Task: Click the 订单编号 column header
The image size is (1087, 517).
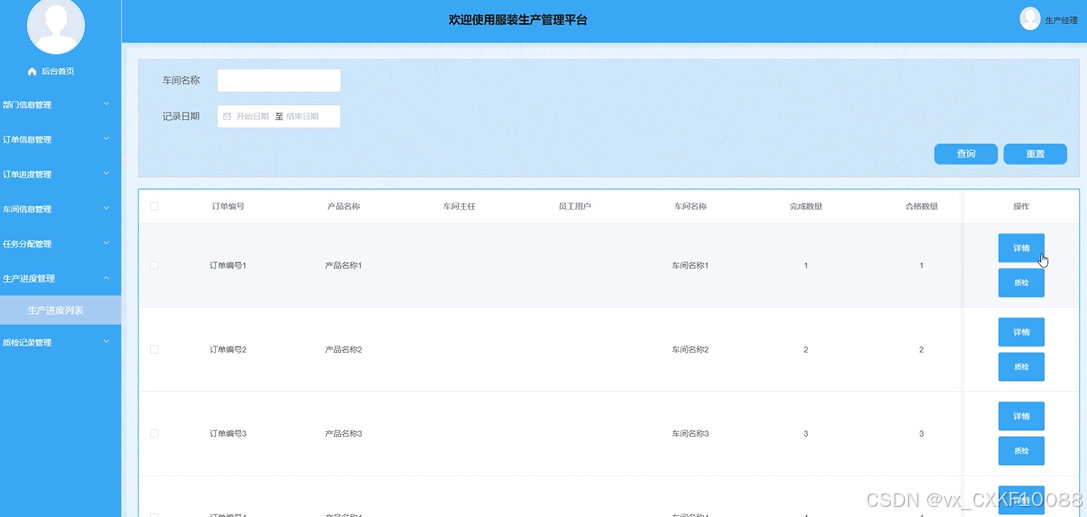Action: [x=228, y=207]
